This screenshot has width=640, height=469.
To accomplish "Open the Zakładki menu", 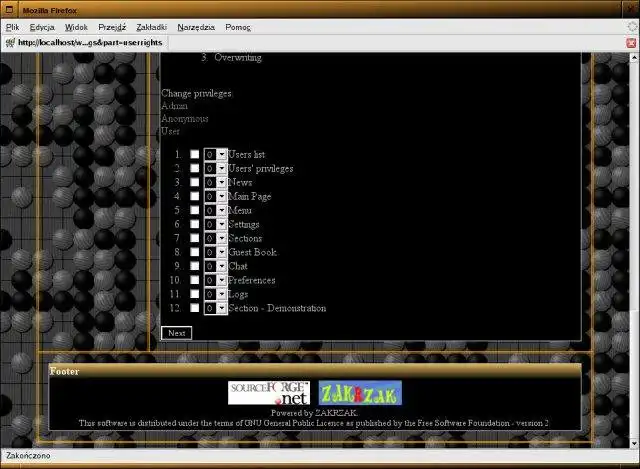I will pos(151,27).
